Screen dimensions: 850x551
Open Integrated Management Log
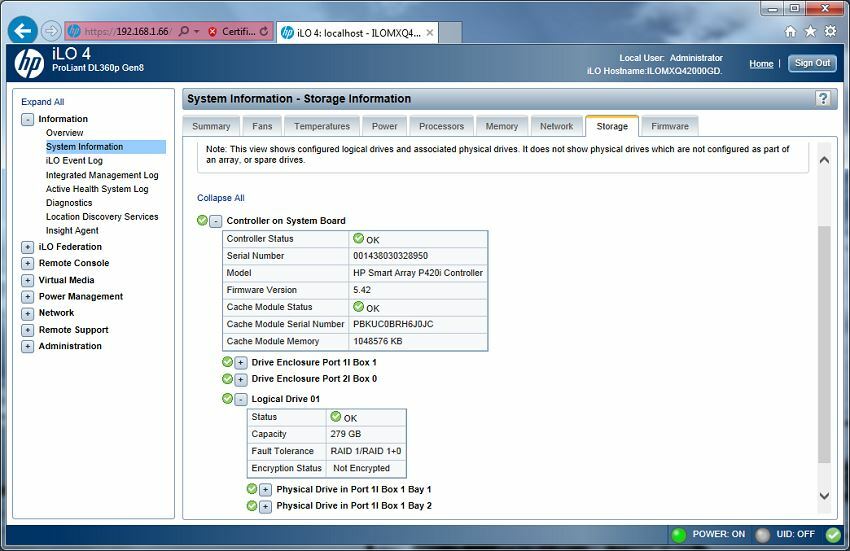[x=102, y=175]
